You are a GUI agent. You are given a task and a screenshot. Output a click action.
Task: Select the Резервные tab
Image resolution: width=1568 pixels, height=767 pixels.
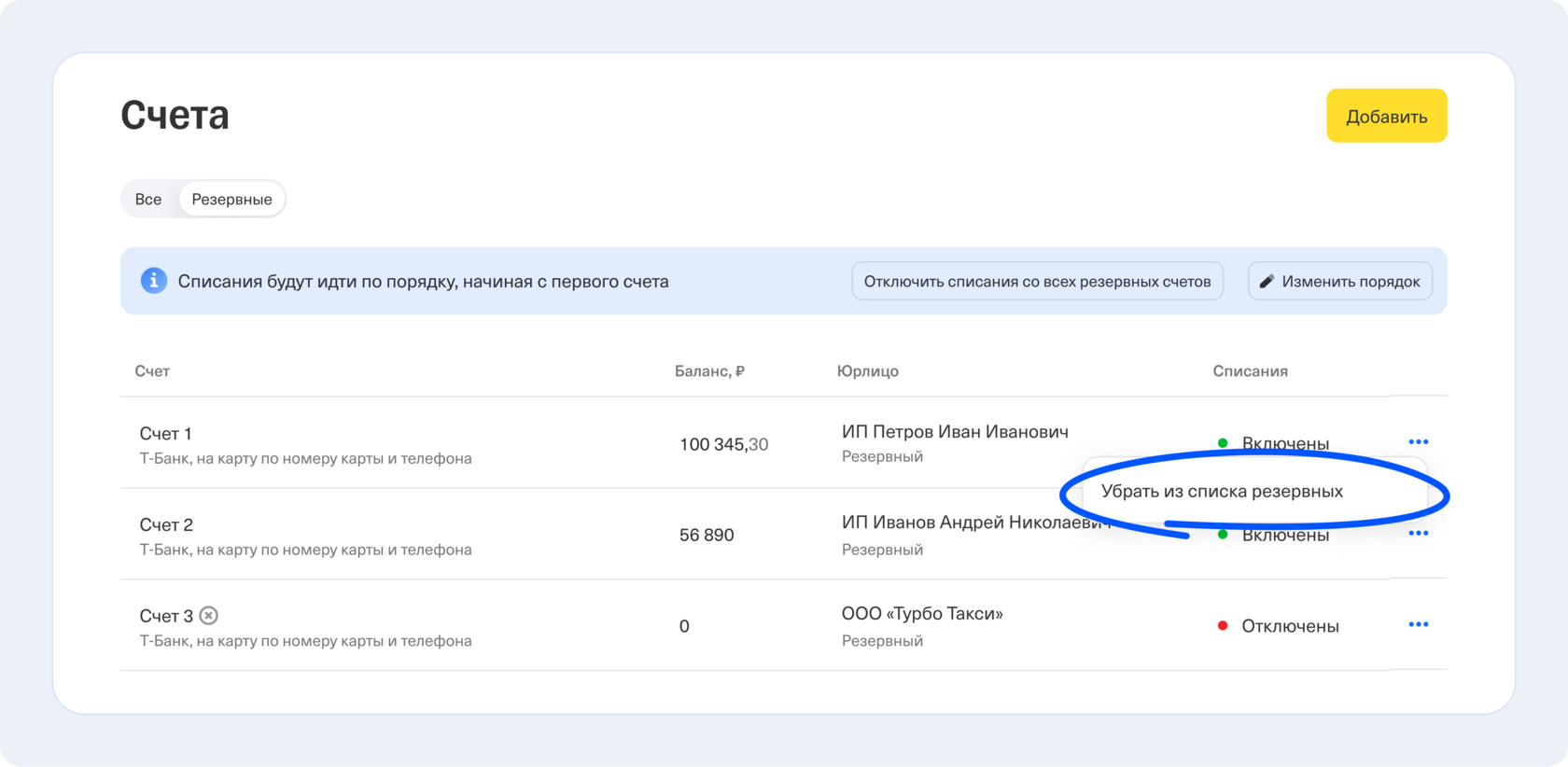[x=231, y=200]
